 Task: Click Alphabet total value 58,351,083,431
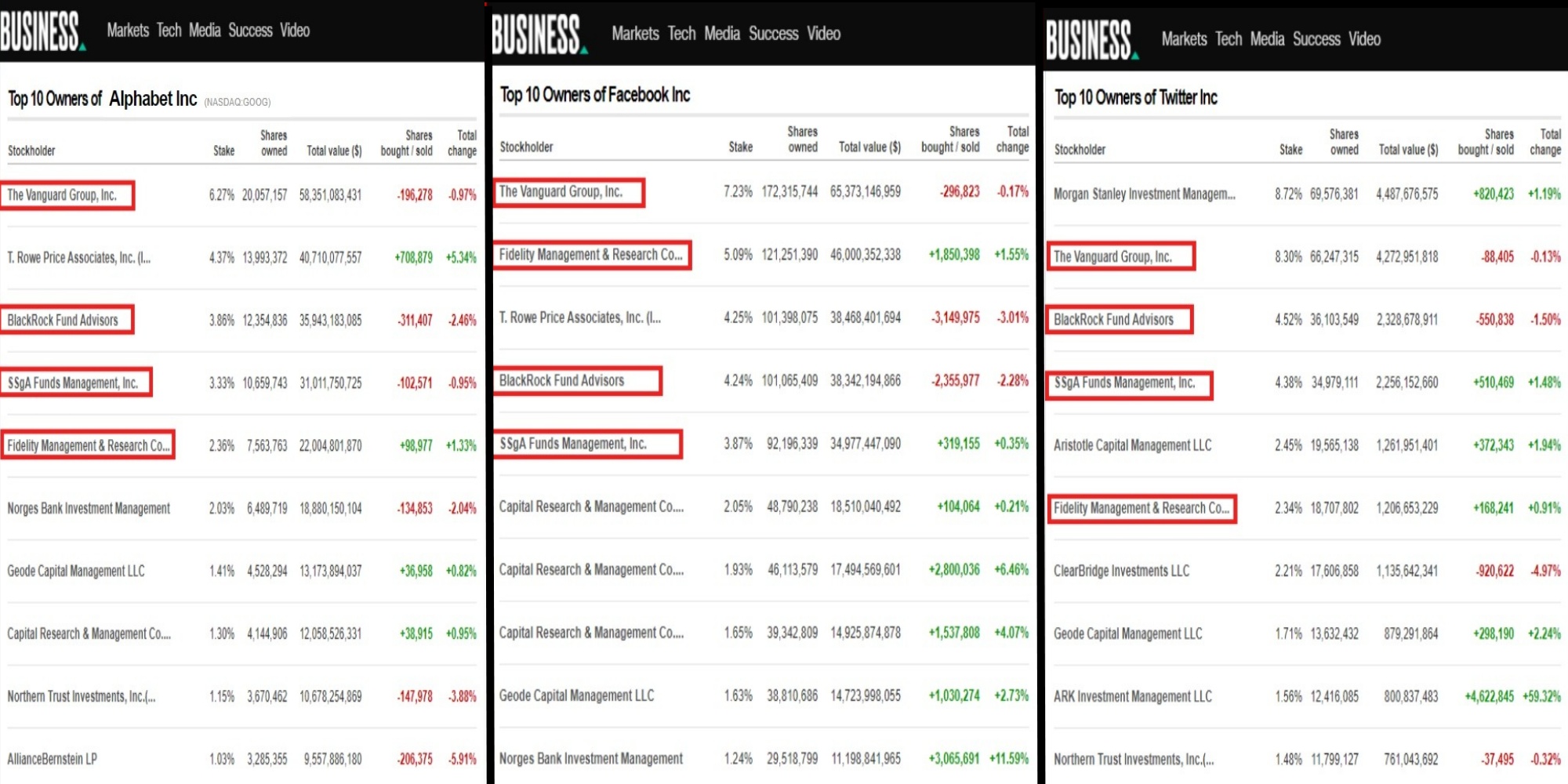pyautogui.click(x=330, y=195)
